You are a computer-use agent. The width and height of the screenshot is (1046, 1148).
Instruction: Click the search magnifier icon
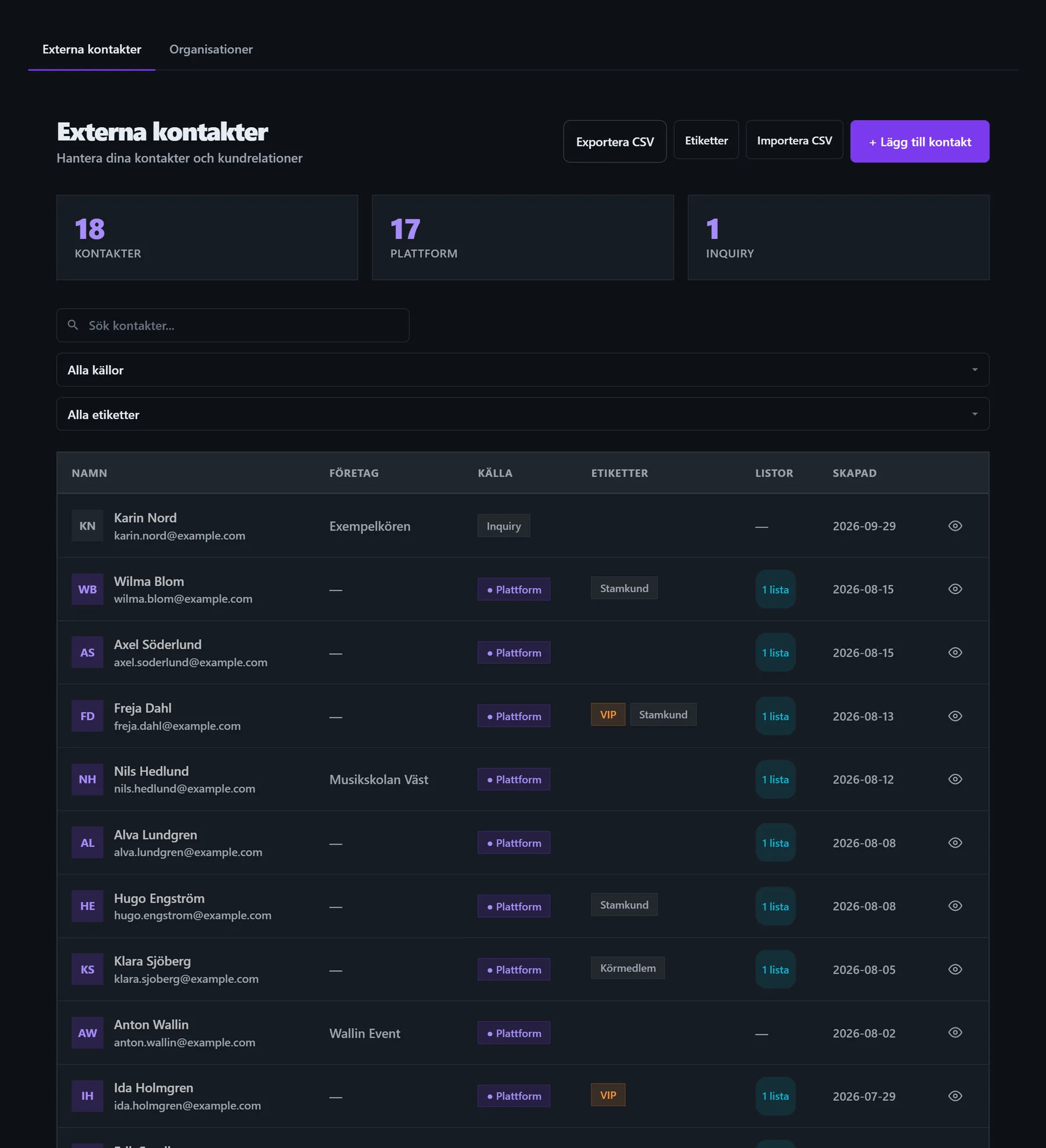point(73,325)
